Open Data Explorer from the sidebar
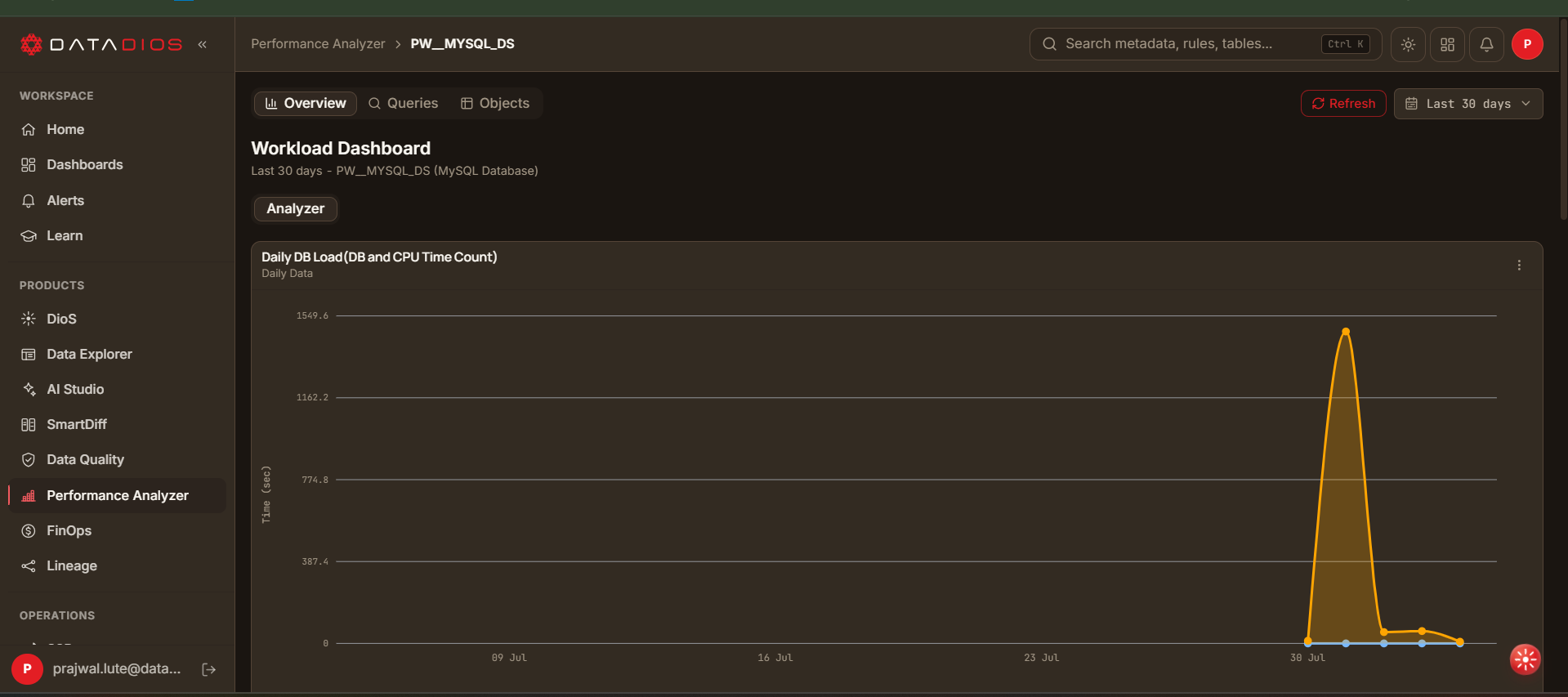 (117, 354)
